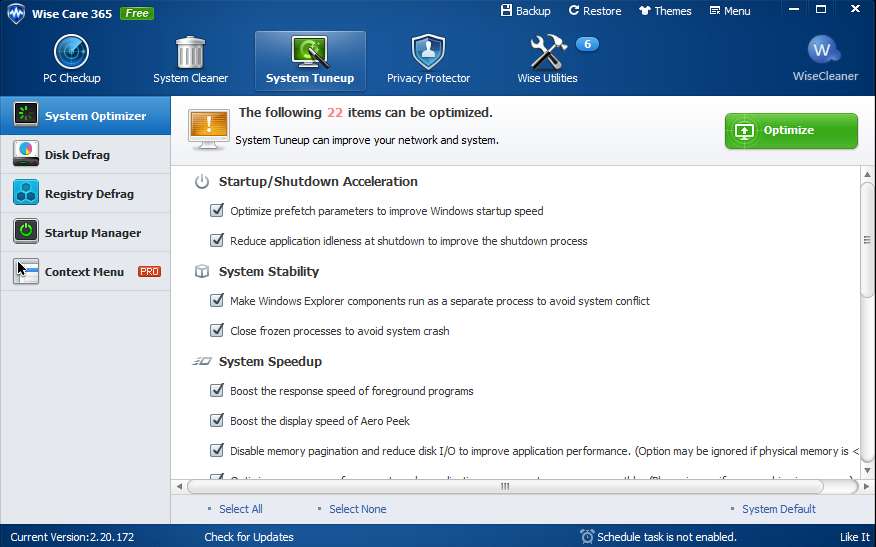Click the WiseCleaner account avatar
The image size is (876, 547).
pos(824,50)
